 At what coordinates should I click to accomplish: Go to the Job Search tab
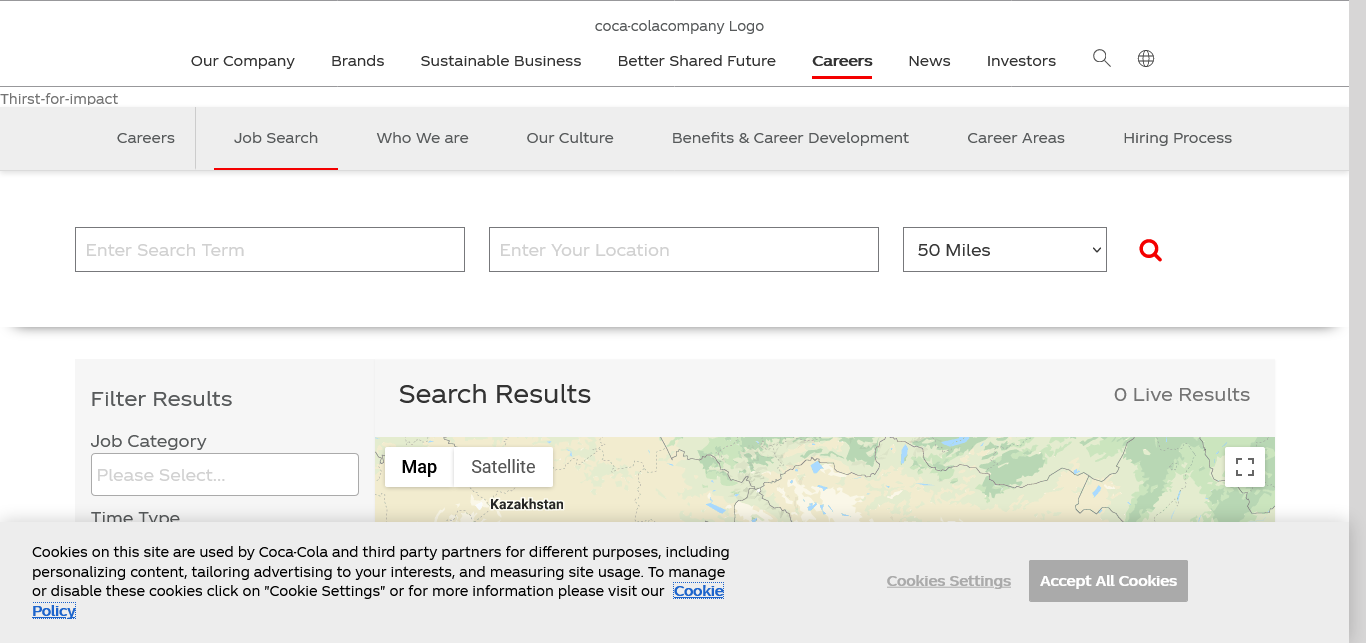tap(276, 138)
